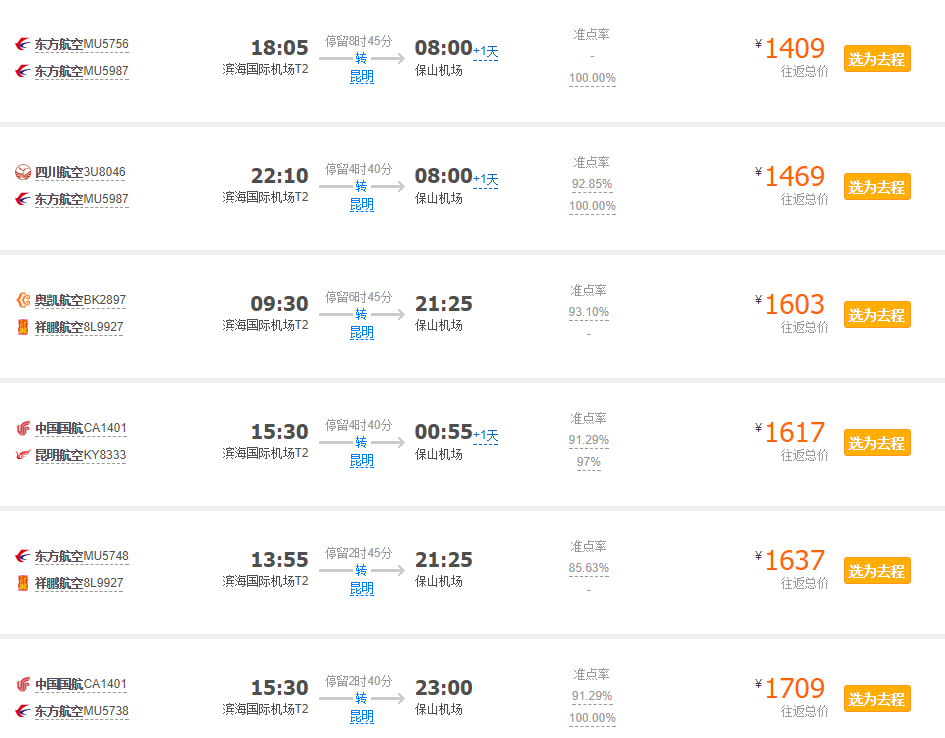Choose the ¥1469 flight as outbound trip
Image resolution: width=945 pixels, height=738 pixels.
[877, 187]
